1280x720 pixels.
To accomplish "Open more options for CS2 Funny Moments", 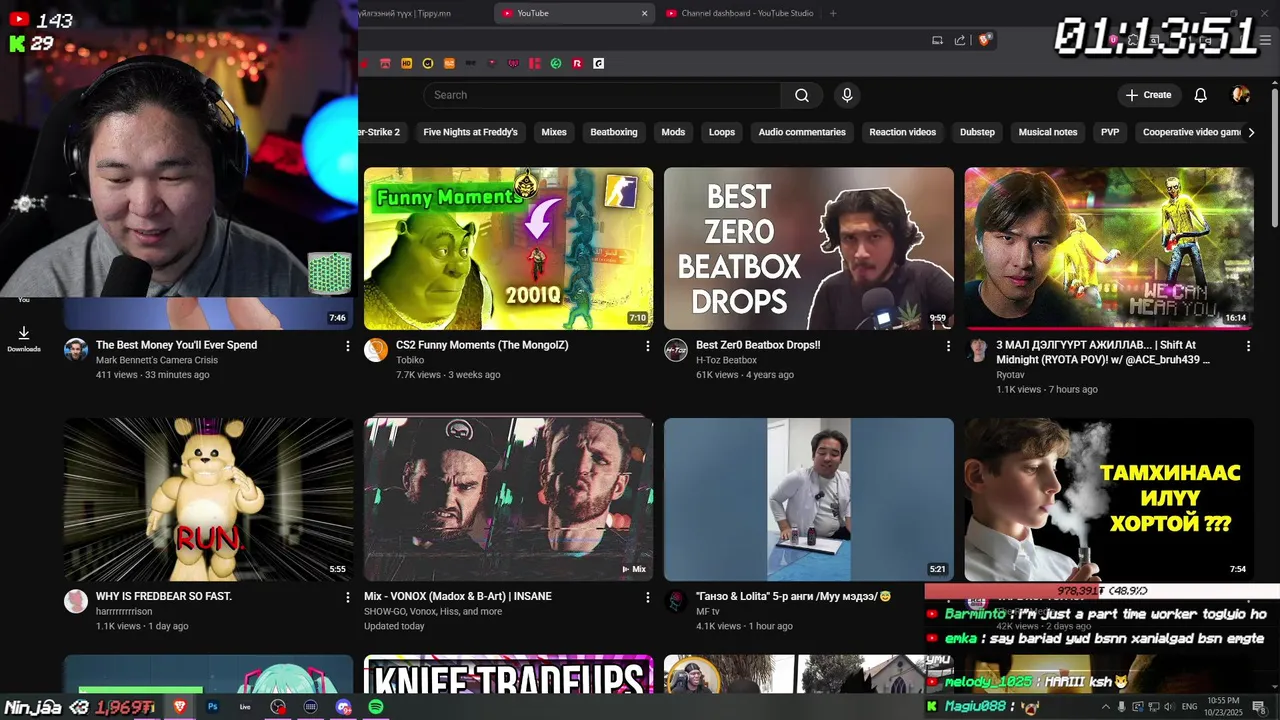I will pos(648,346).
